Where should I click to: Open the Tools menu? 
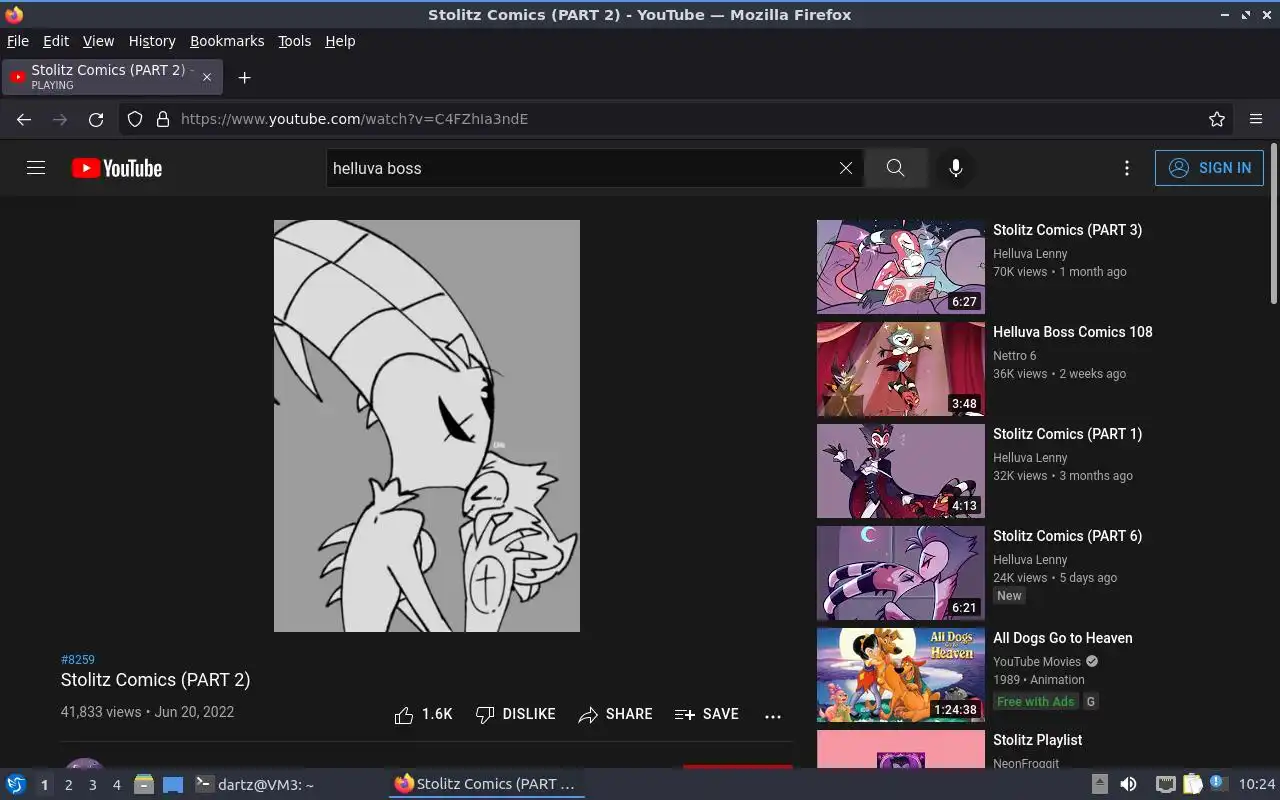click(294, 41)
